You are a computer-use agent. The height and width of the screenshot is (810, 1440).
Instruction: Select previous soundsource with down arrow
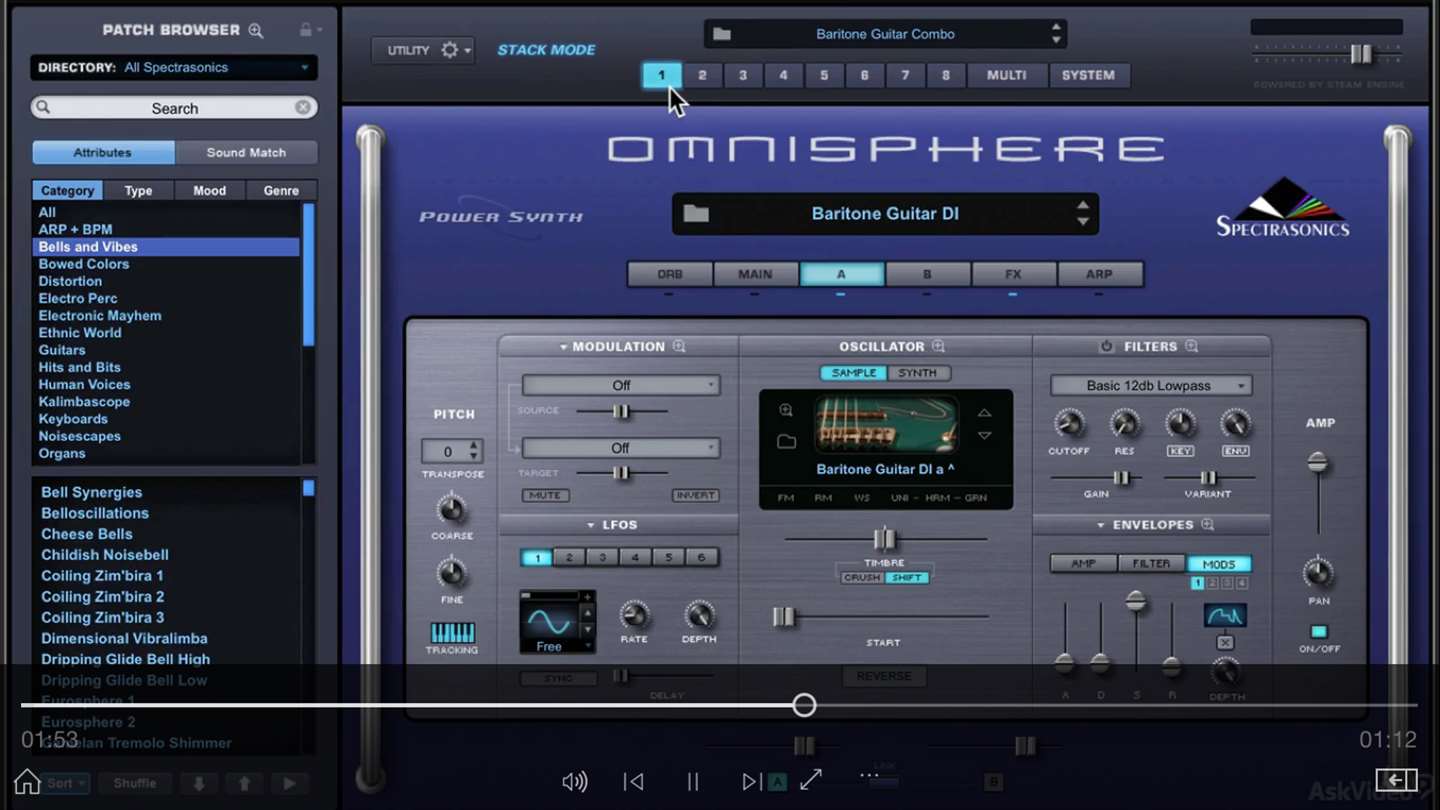click(985, 436)
